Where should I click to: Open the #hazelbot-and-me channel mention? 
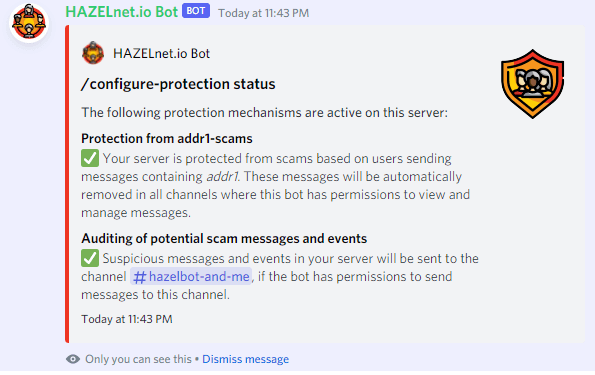191,277
